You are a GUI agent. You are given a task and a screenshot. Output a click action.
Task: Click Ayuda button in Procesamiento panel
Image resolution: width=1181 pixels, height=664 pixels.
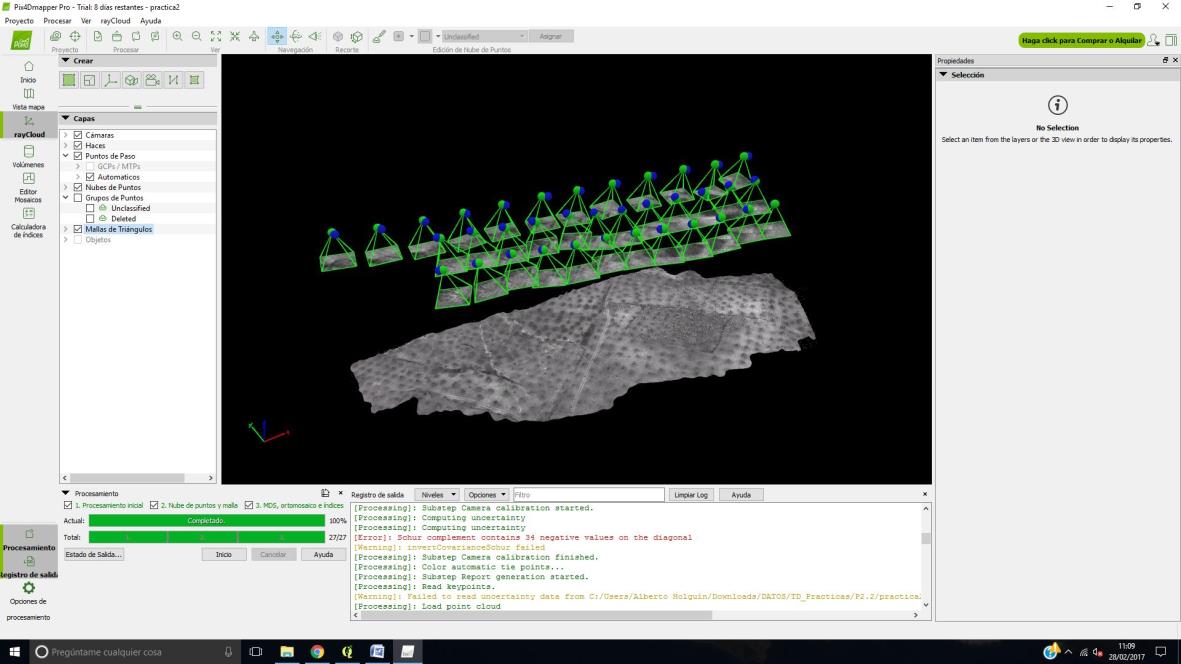[x=323, y=554]
